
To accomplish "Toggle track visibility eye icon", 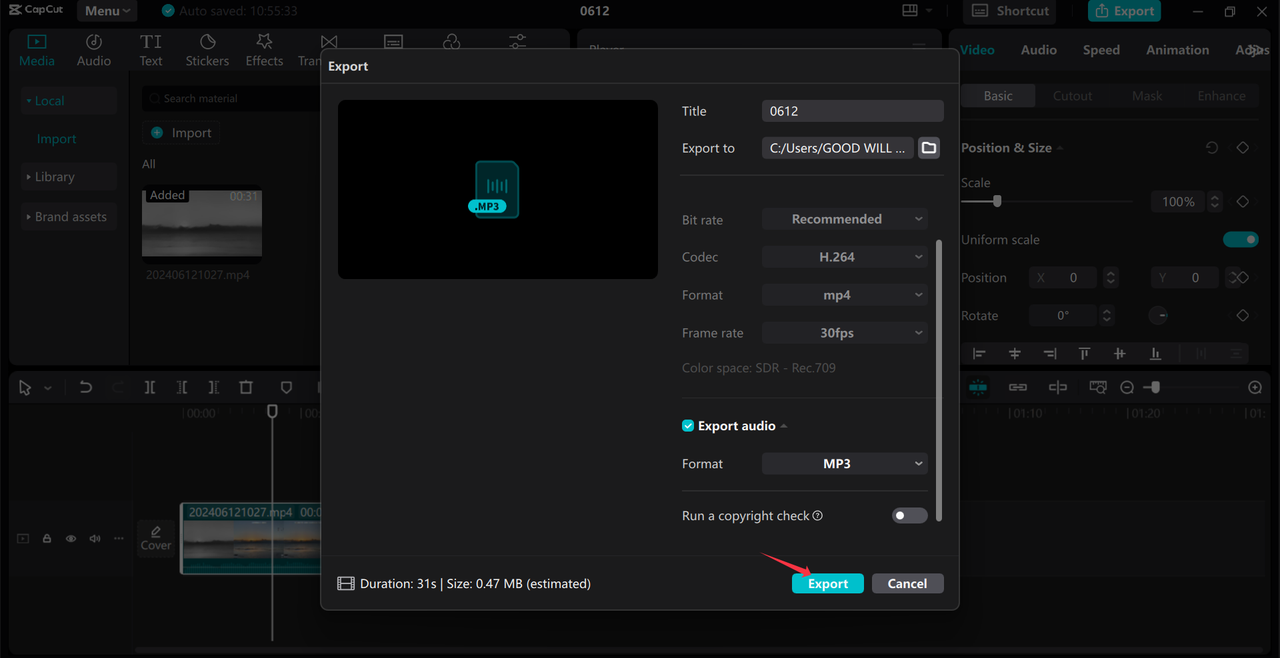I will tap(71, 538).
